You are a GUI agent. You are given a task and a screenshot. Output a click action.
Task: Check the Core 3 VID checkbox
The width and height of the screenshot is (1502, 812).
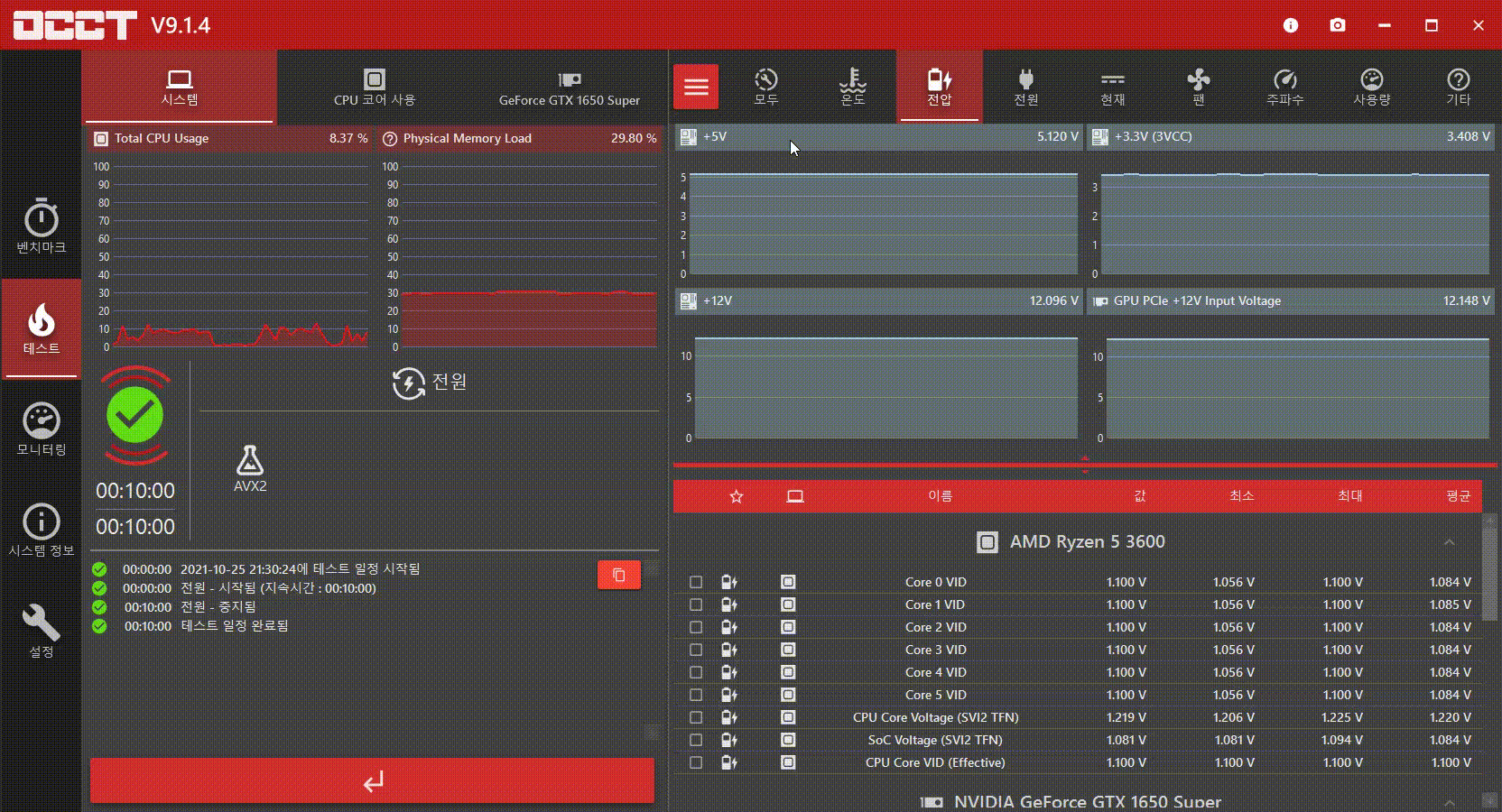tap(696, 650)
